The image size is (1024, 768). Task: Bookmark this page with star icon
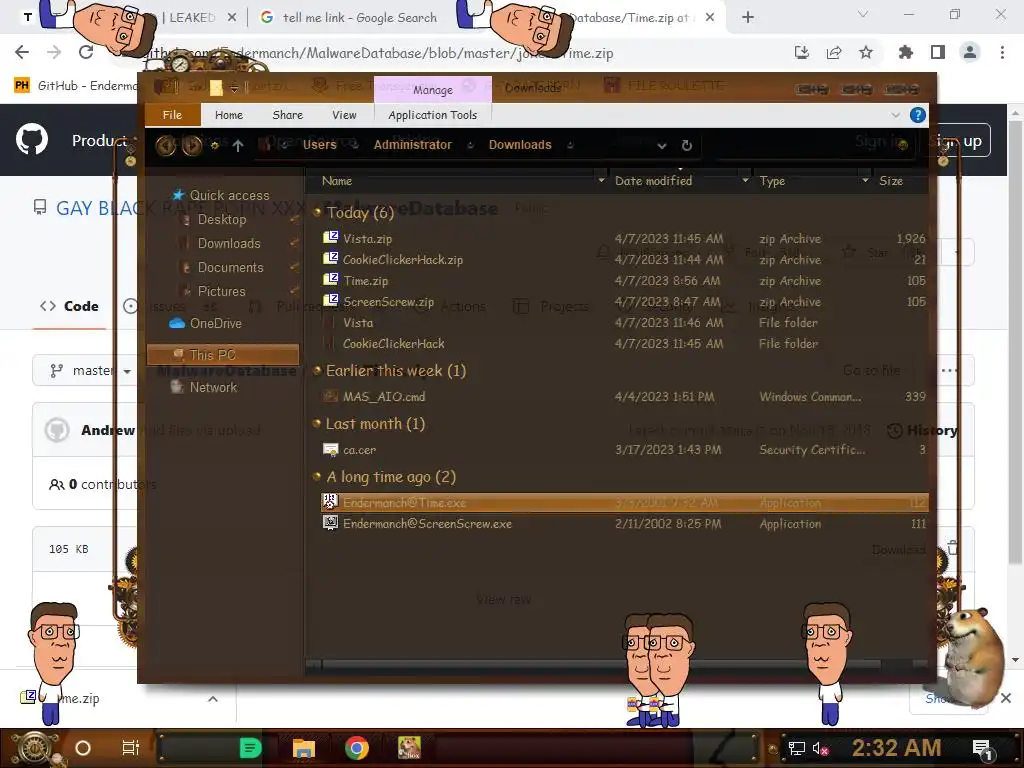[866, 52]
